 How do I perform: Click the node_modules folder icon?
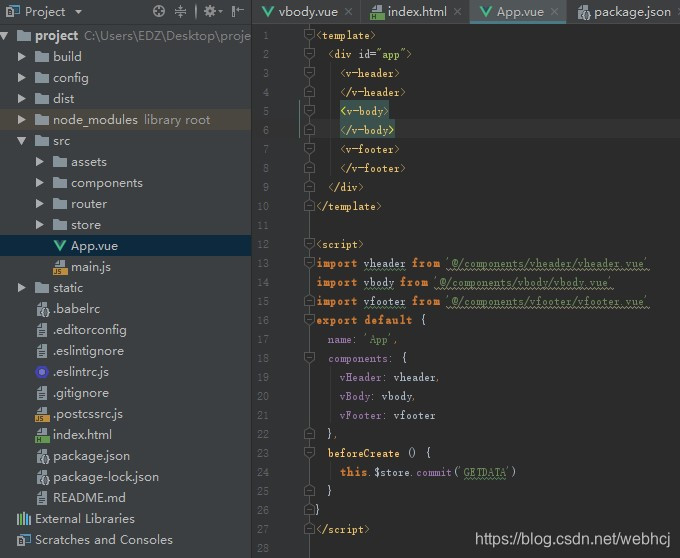click(x=42, y=119)
